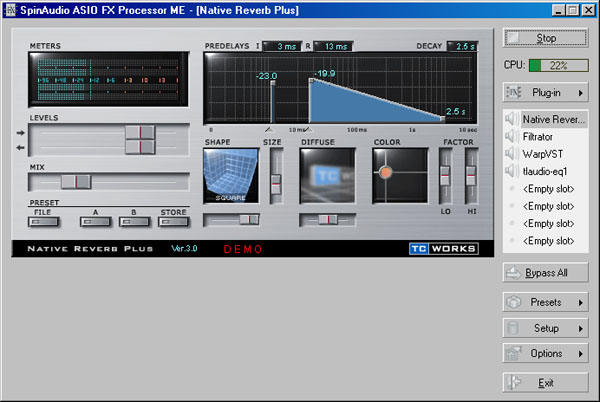Click the Ver.3.0 version text

coord(184,249)
